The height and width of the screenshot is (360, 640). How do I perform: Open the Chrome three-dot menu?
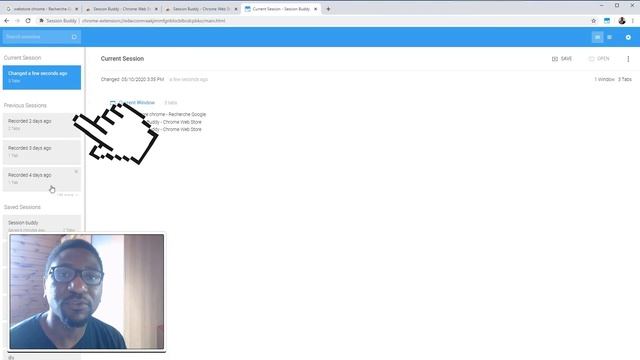[x=633, y=21]
